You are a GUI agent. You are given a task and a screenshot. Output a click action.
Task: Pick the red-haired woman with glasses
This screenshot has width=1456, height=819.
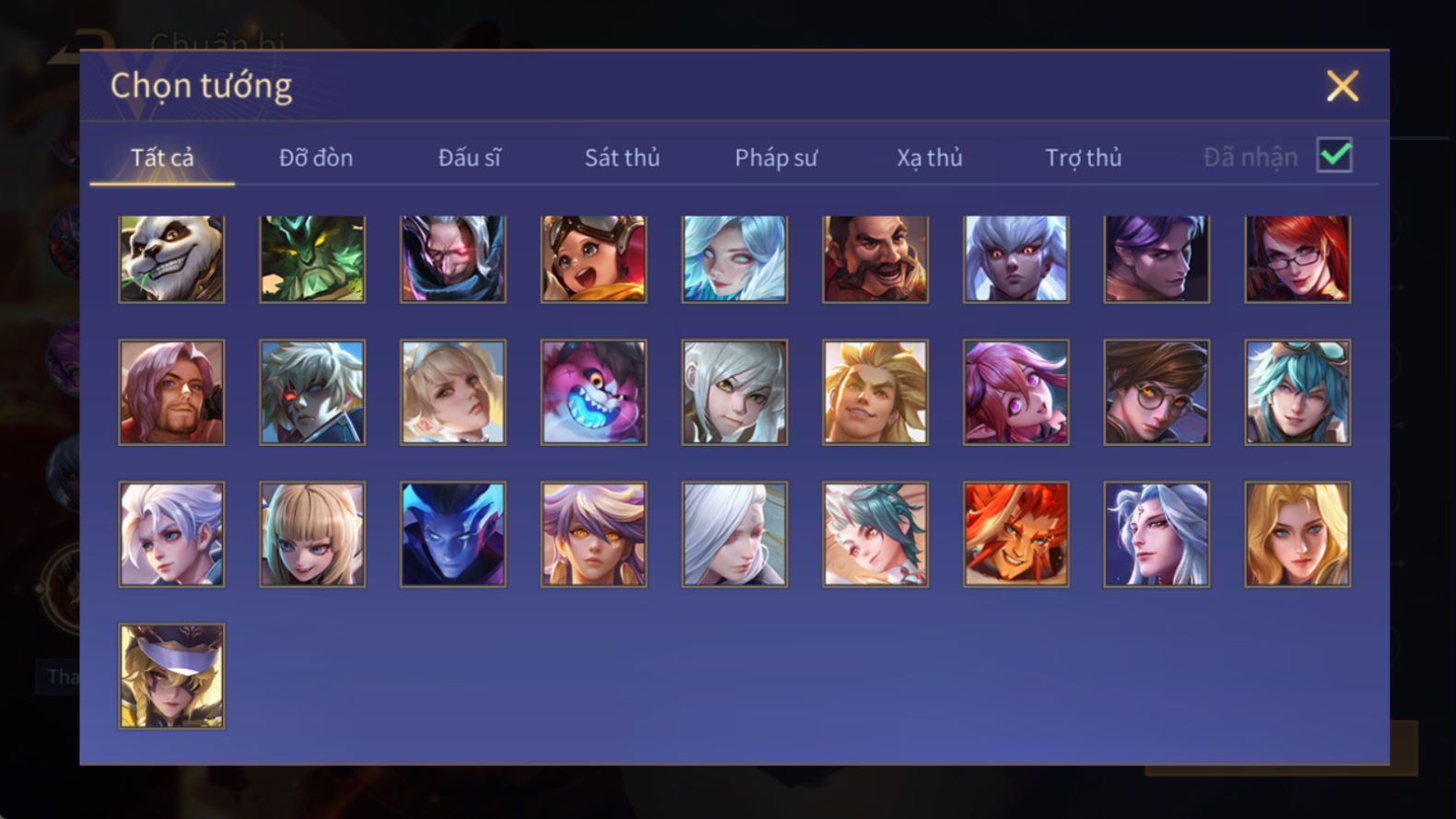[x=1297, y=259]
